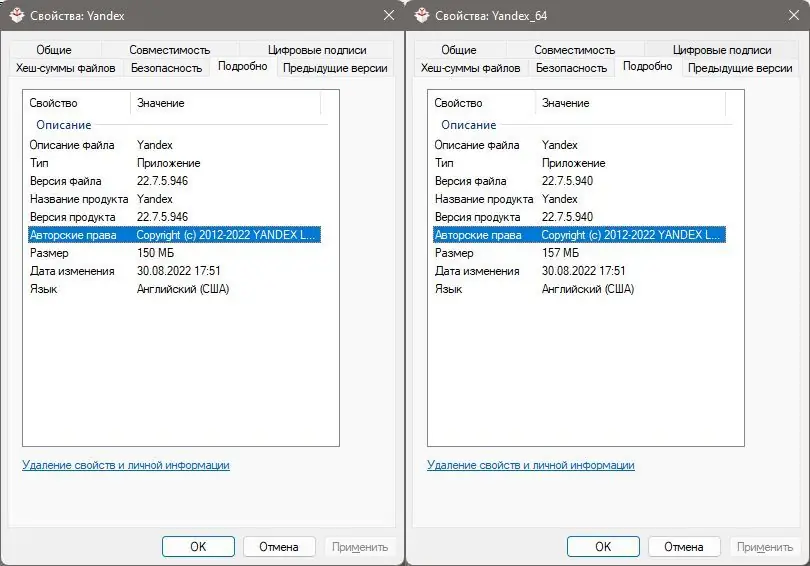Open the Совместимость tab in the Yandex_64 window
Image resolution: width=810 pixels, height=566 pixels.
coord(574,50)
